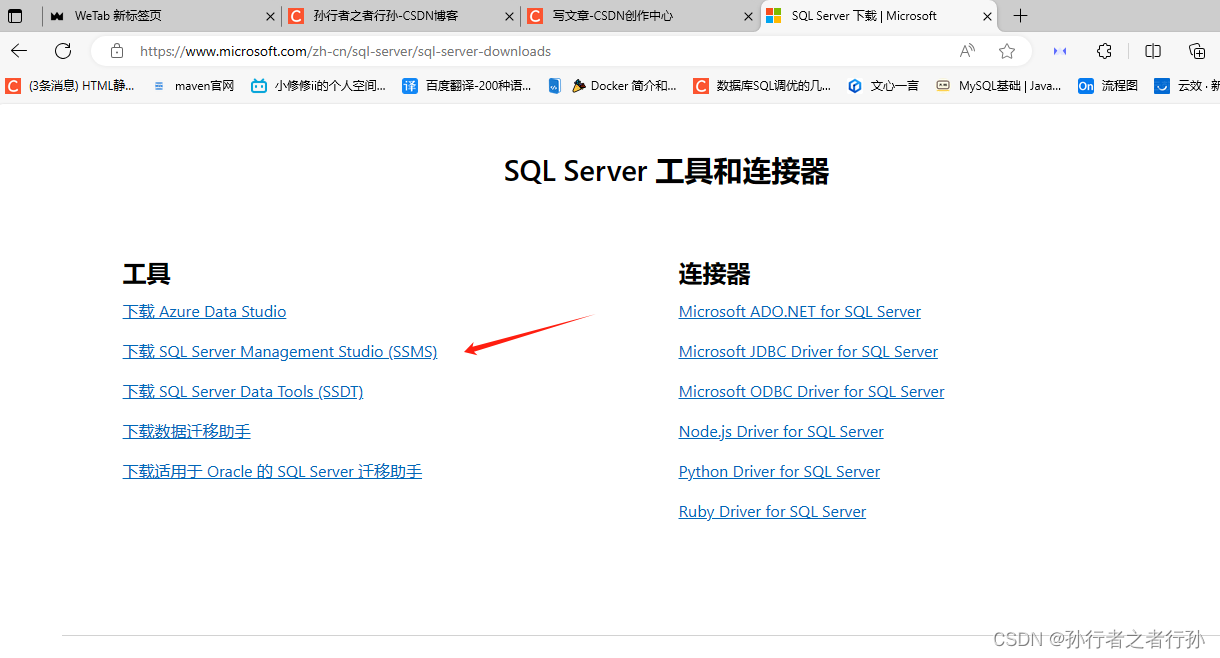Click the Add to collections icon
The height and width of the screenshot is (658, 1220).
coord(1196,50)
